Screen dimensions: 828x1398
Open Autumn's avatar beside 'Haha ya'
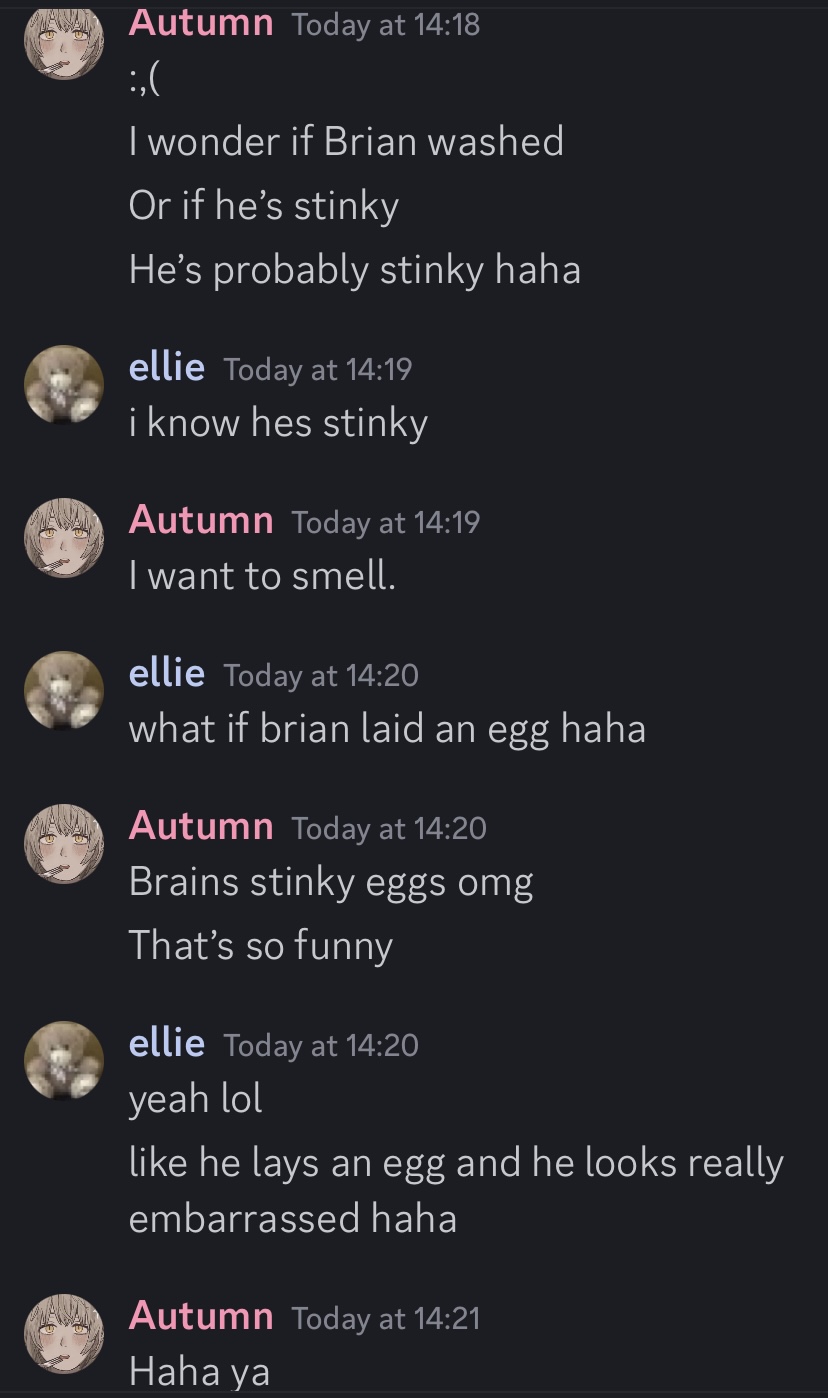[64, 1334]
